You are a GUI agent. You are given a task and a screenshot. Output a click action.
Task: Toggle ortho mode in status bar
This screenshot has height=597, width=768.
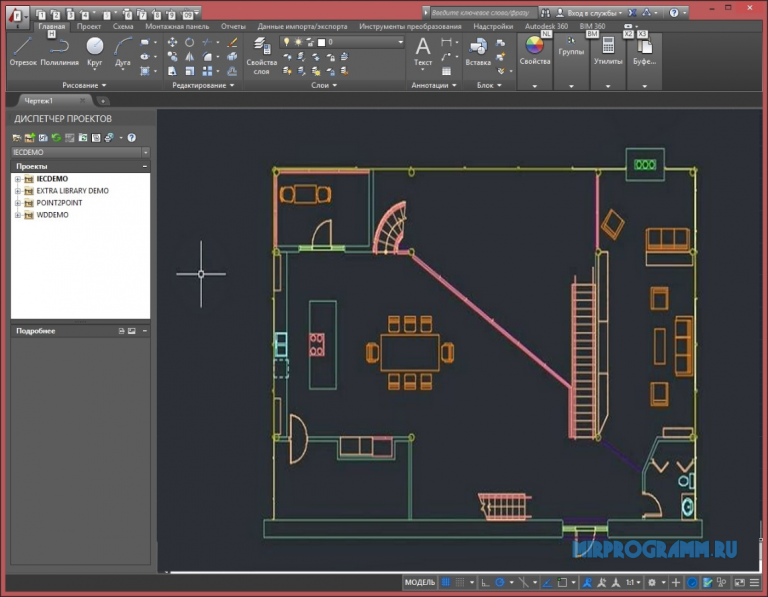click(485, 582)
